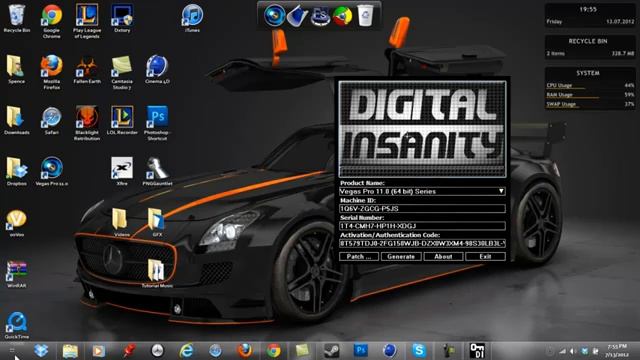This screenshot has height=360, width=640.
Task: Launch the Cinema 4D desktop icon
Action: [157, 69]
